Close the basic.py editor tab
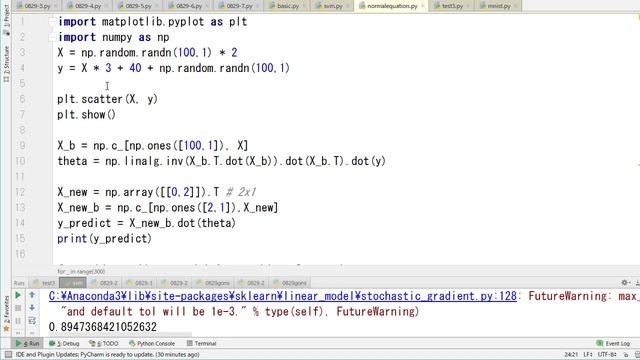The width and height of the screenshot is (640, 360). 304,6
